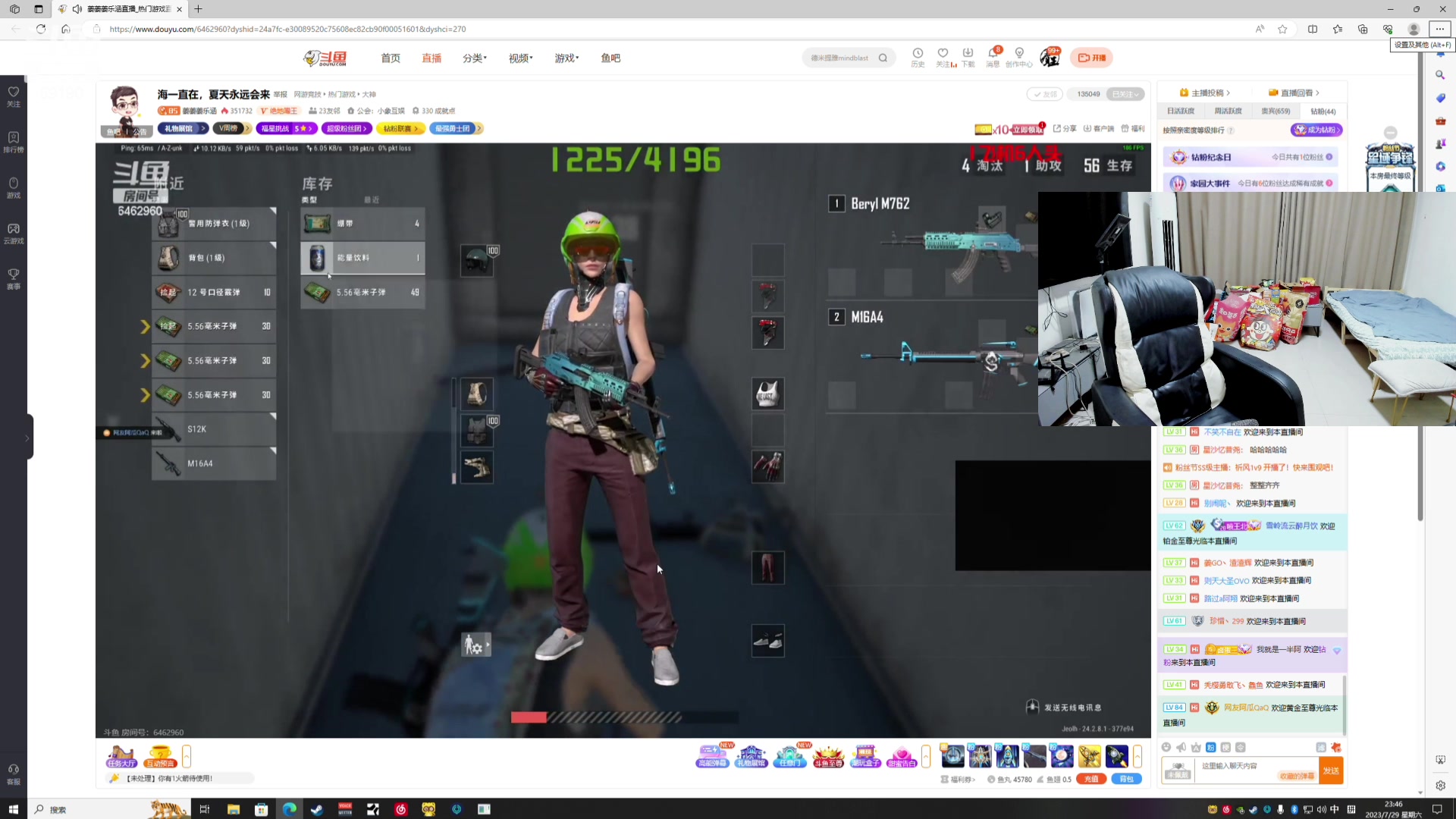Toggle the 已关注 follow status button
This screenshot has height=819, width=1456.
coord(1125,94)
